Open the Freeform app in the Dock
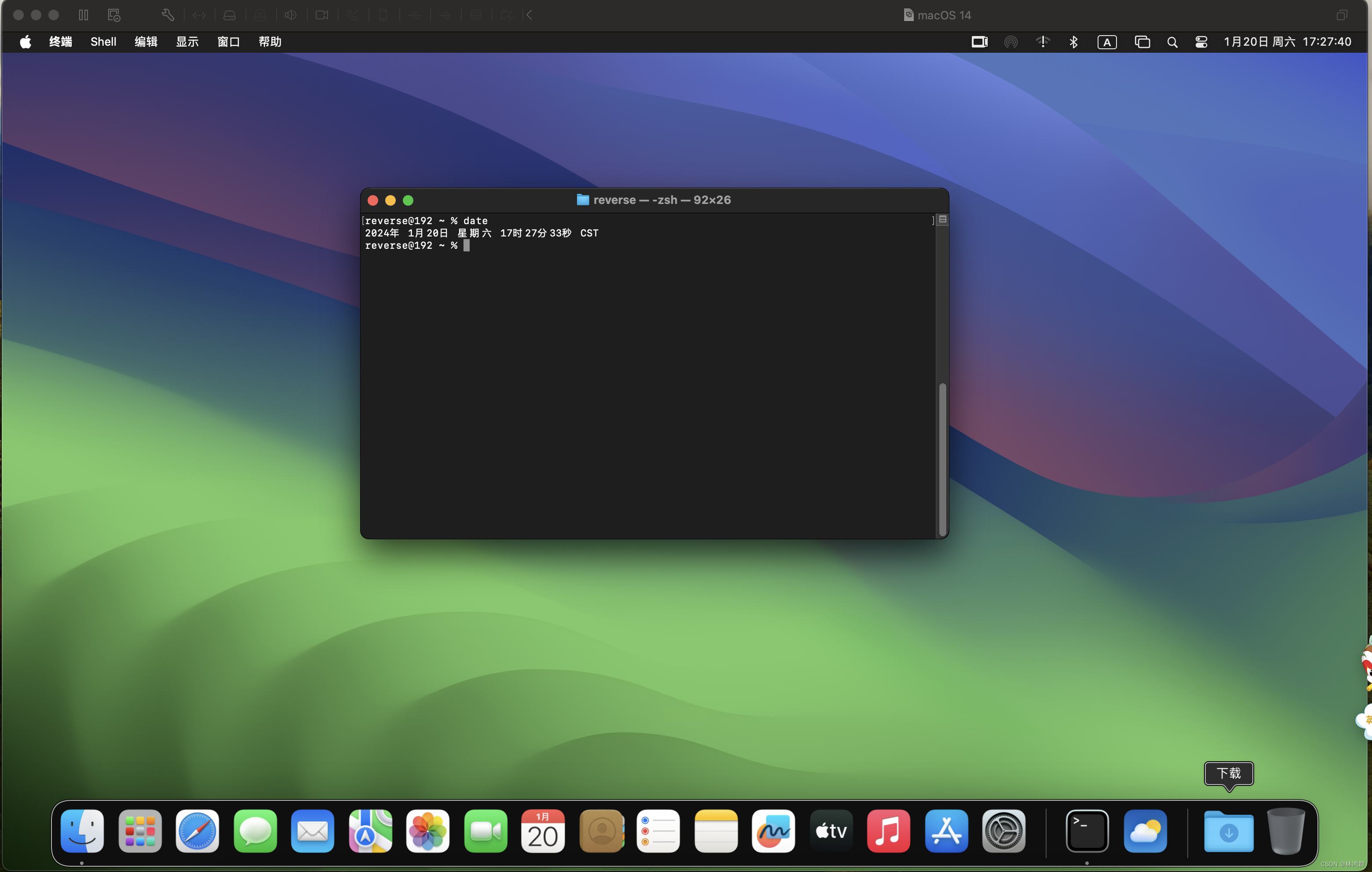 (x=773, y=831)
